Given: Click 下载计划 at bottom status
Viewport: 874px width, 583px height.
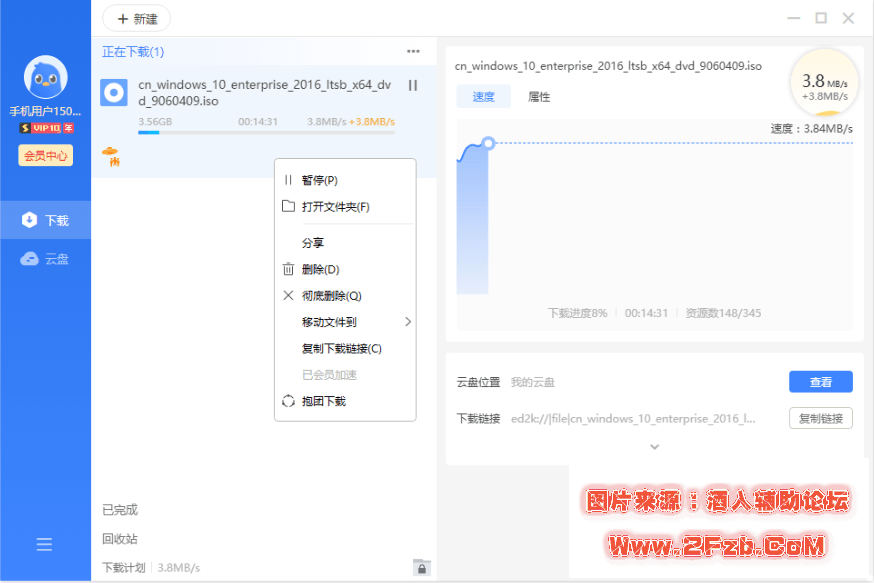Looking at the screenshot, I should [124, 567].
